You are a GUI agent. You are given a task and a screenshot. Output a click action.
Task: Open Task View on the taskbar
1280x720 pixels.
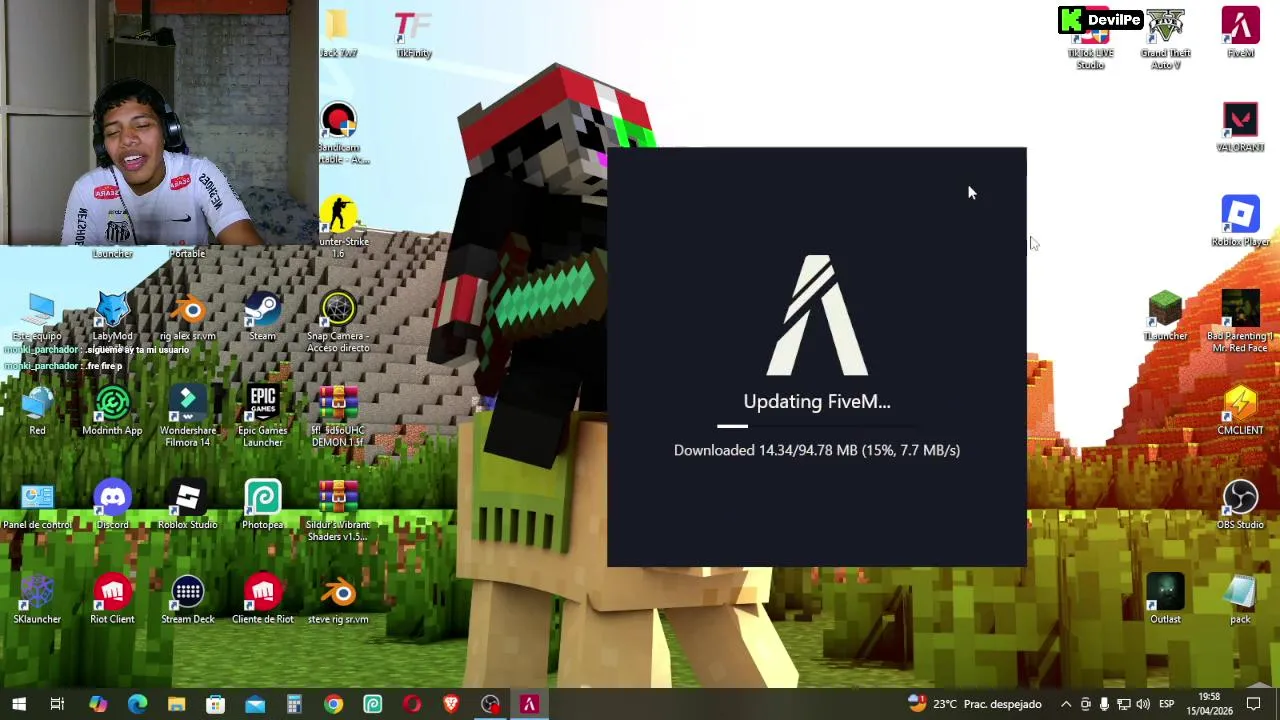57,704
